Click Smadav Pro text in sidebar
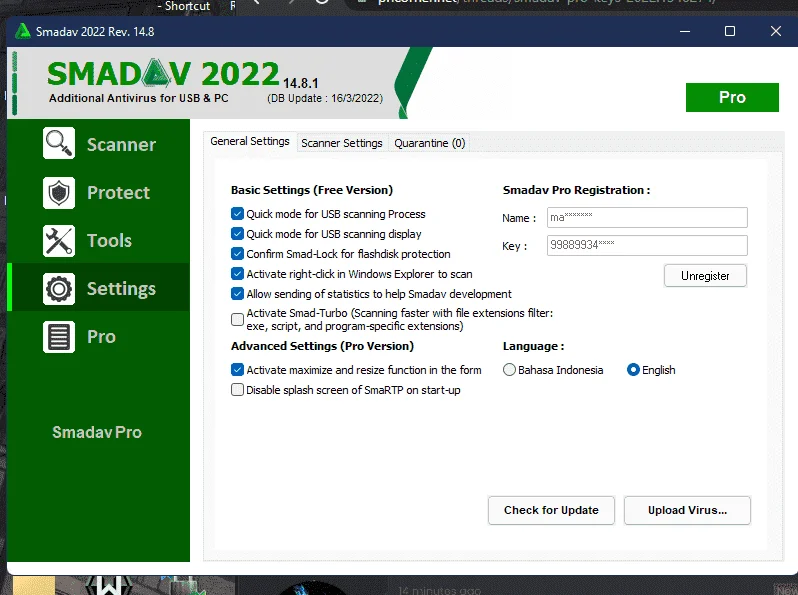The width and height of the screenshot is (798, 595). tap(97, 432)
